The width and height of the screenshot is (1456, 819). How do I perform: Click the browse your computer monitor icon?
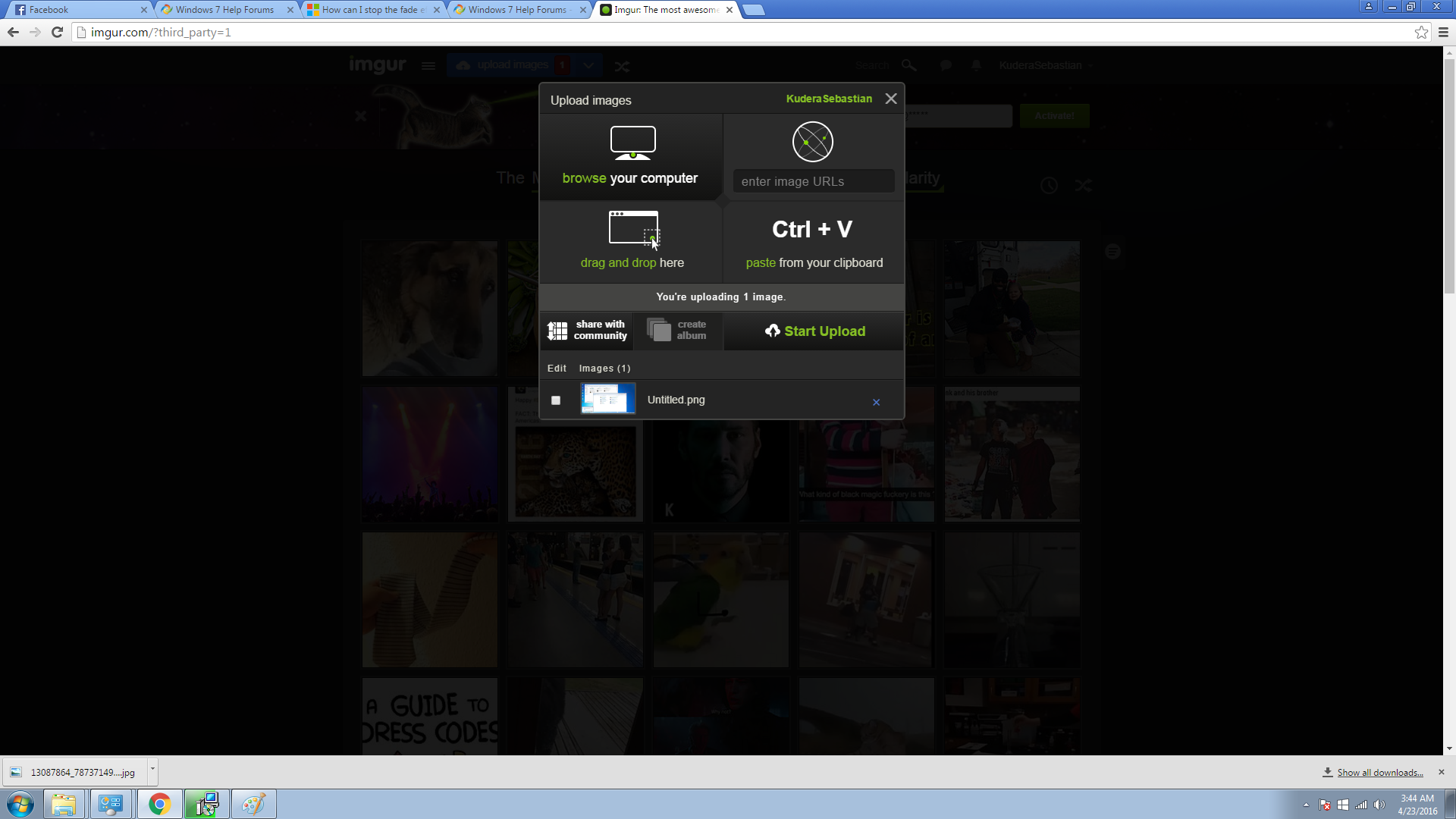coord(633,143)
